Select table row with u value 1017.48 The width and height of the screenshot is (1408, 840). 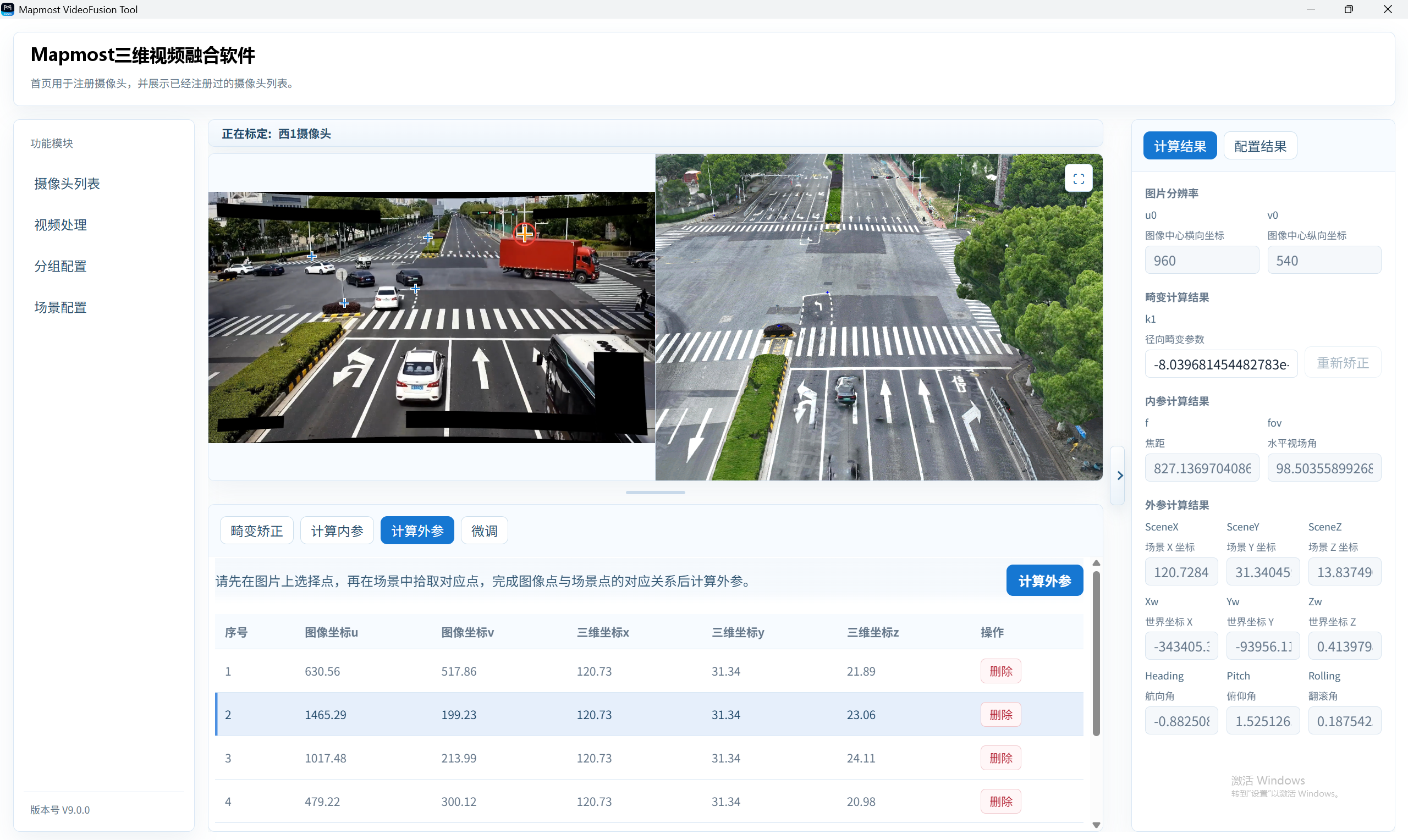coord(649,758)
